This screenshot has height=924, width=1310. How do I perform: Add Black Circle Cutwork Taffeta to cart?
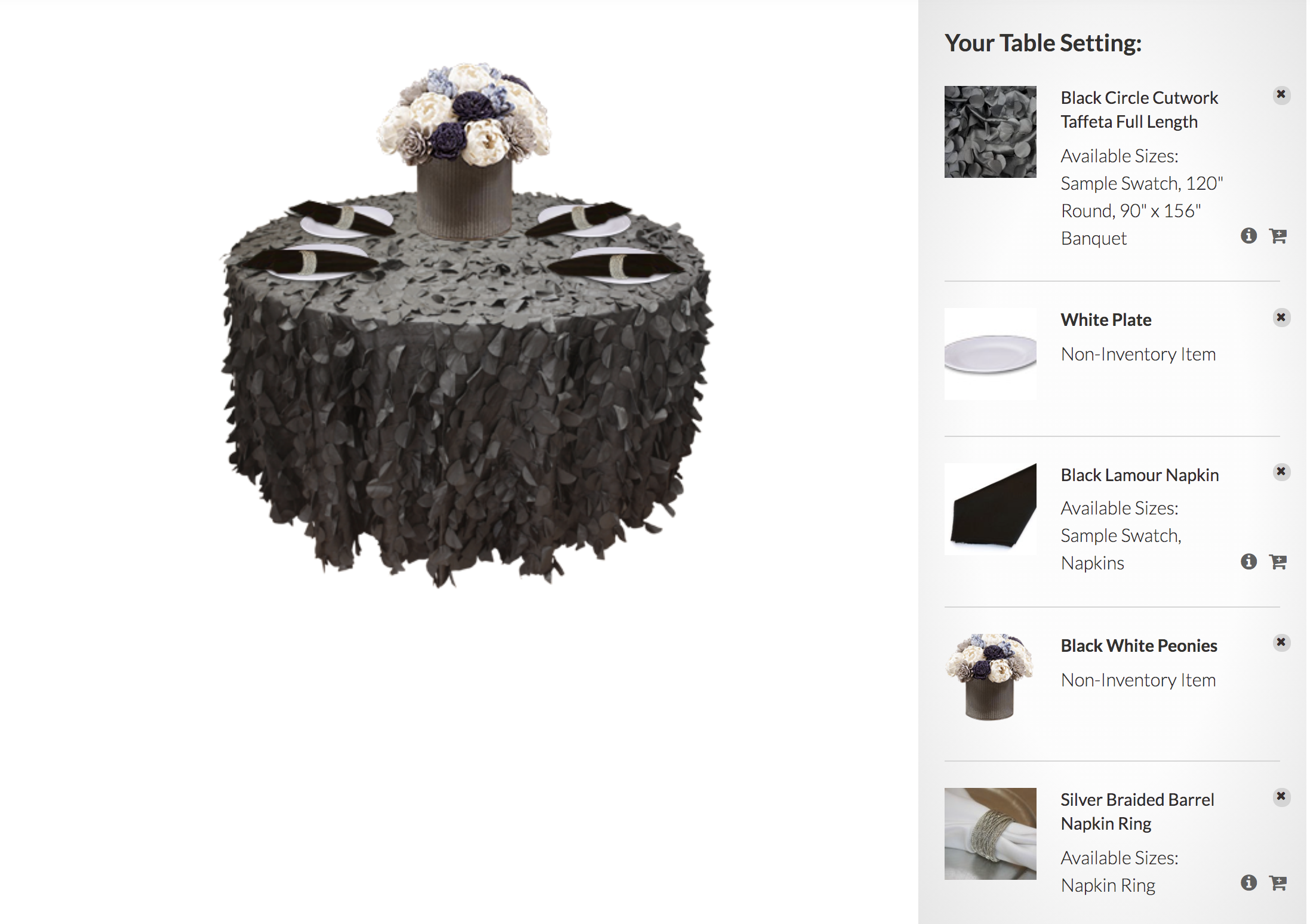[1278, 236]
